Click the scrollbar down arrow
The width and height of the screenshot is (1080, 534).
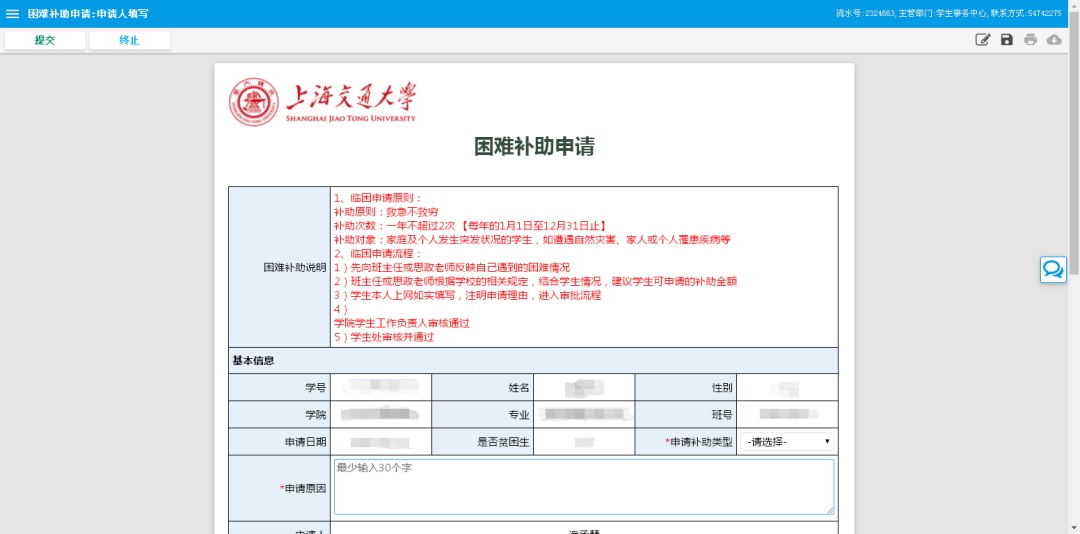(1073, 526)
